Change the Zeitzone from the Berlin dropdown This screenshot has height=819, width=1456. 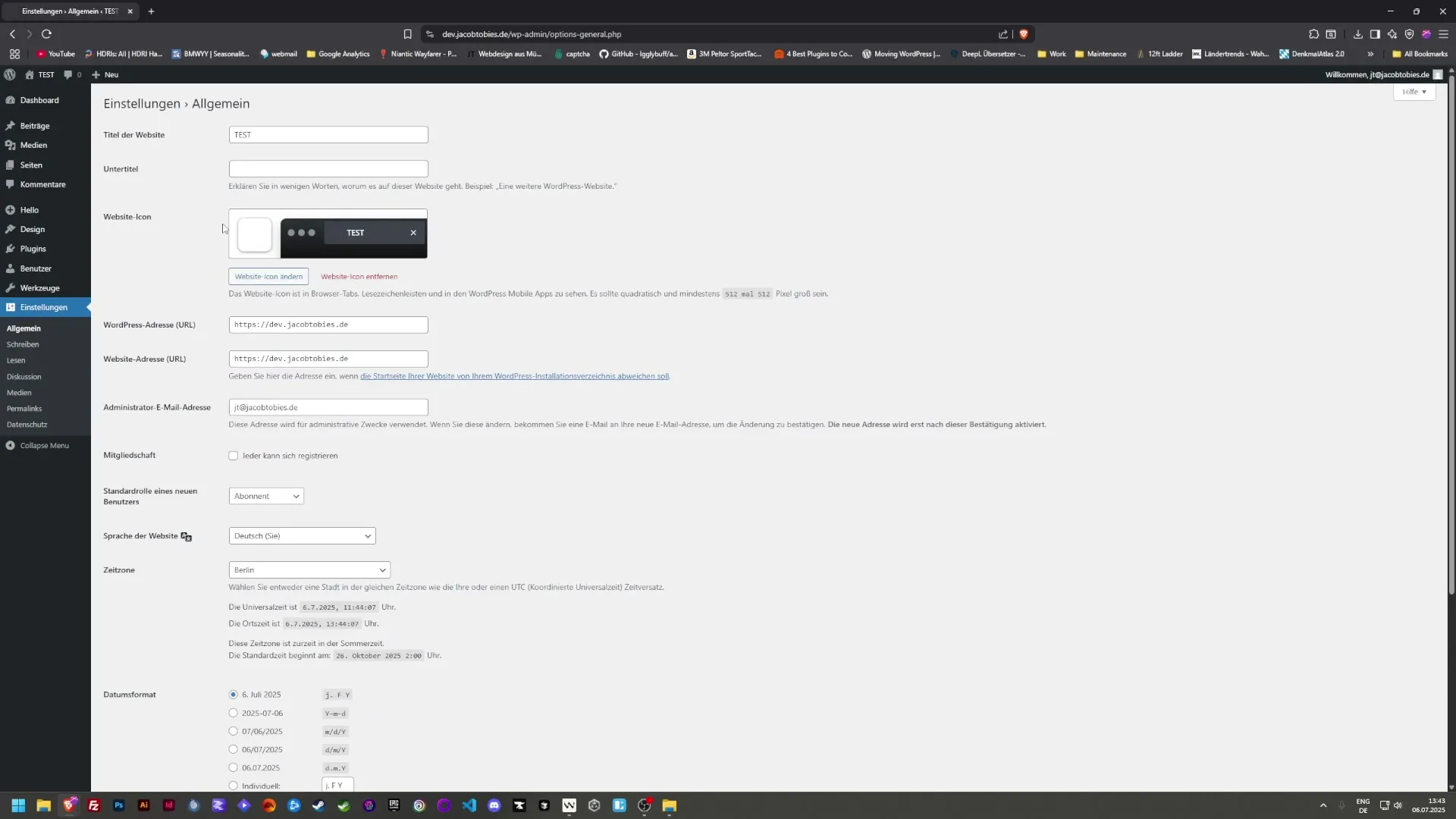309,570
